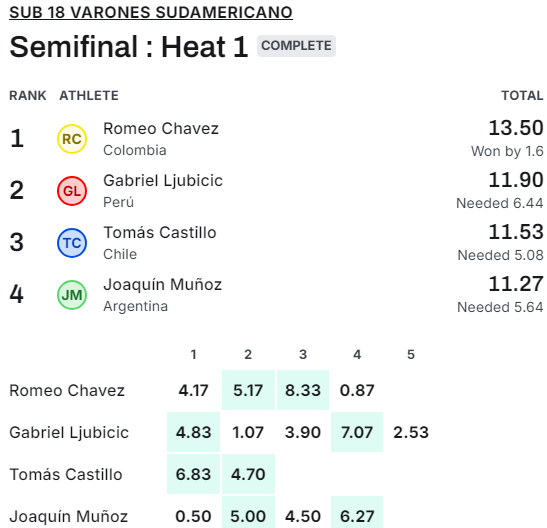Click Joaquín Muñoz's green JM avatar

tap(72, 295)
